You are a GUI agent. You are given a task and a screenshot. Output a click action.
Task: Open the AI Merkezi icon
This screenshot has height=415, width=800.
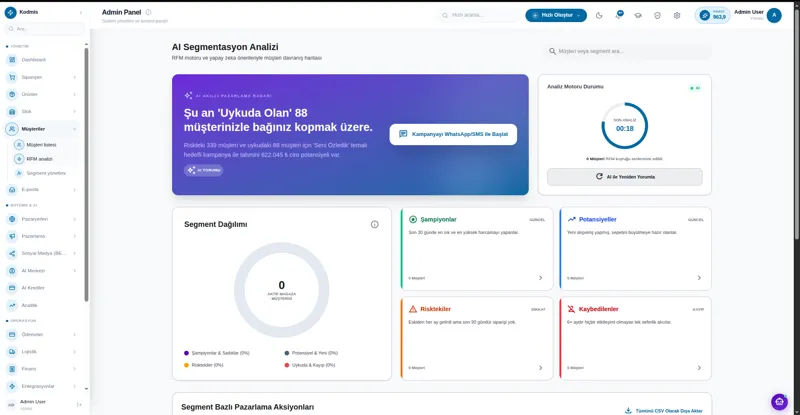click(12, 271)
